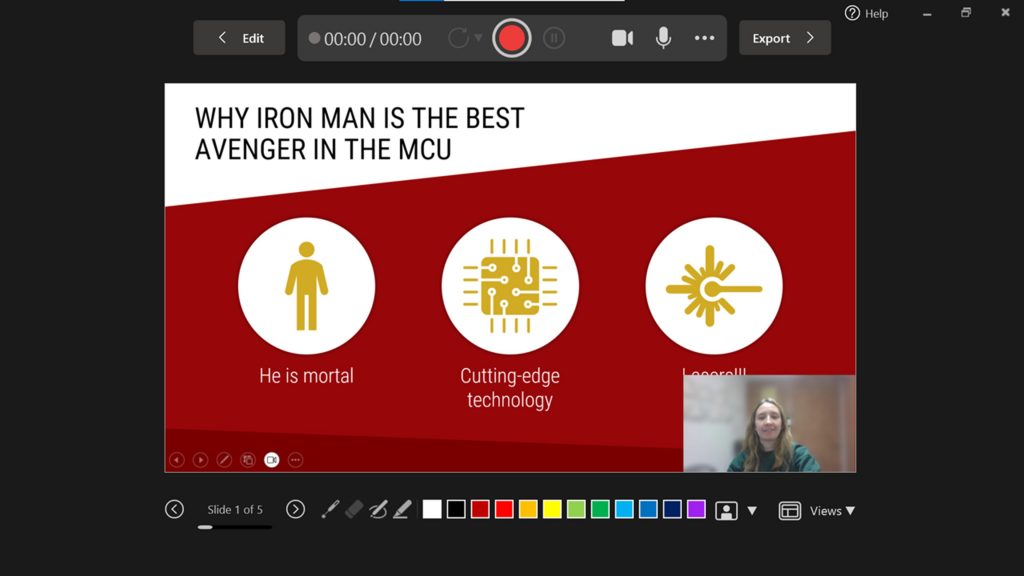Screen dimensions: 1024x576
Task: Start recording with the red record button
Action: pyautogui.click(x=511, y=38)
